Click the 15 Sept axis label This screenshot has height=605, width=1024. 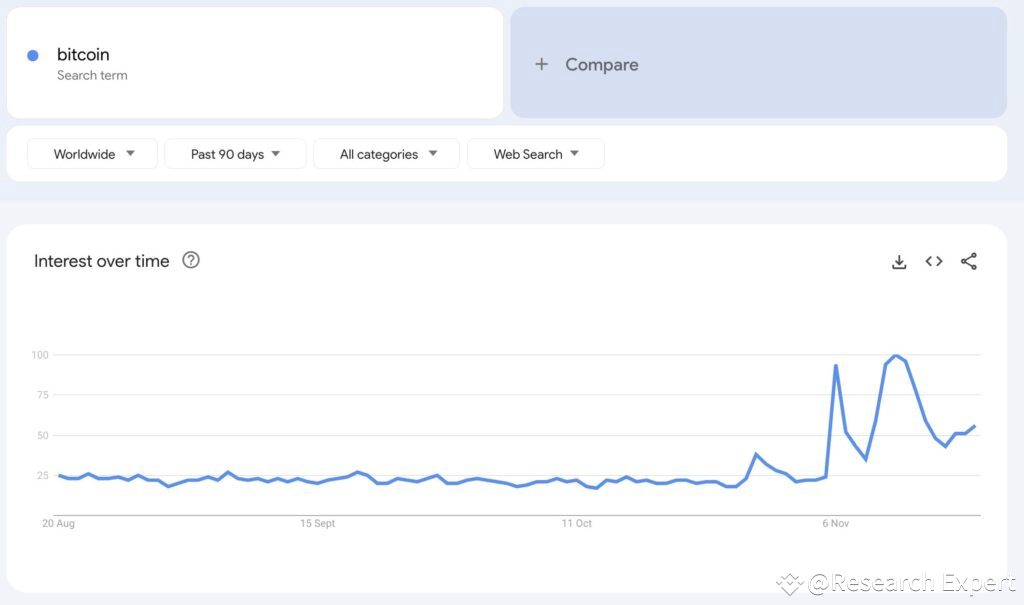click(x=317, y=523)
